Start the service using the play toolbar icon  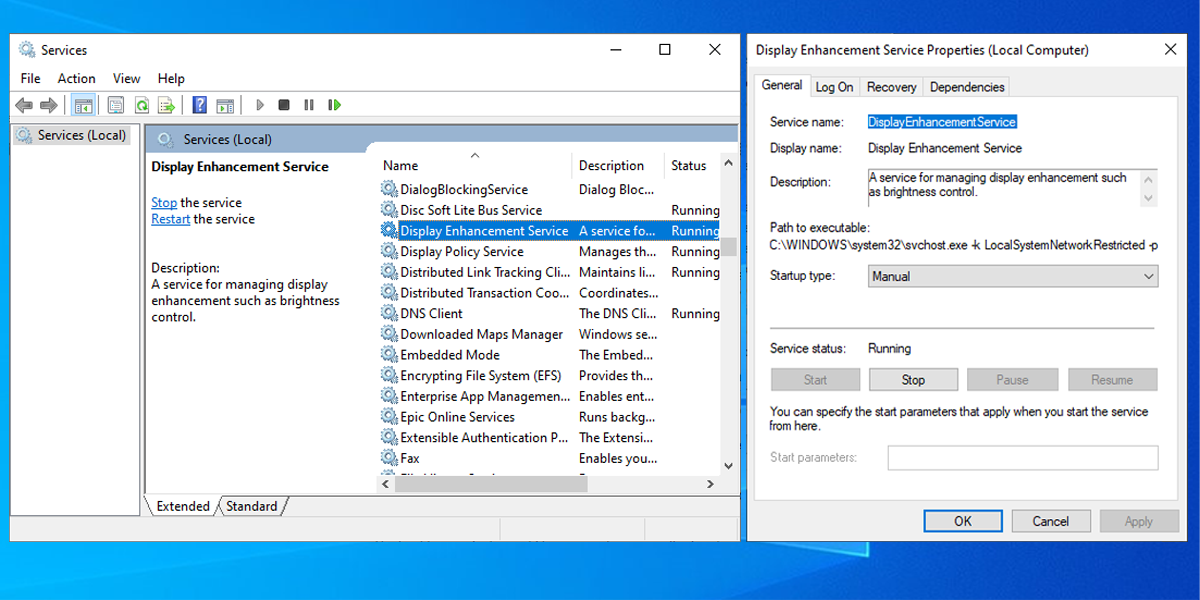(x=259, y=105)
